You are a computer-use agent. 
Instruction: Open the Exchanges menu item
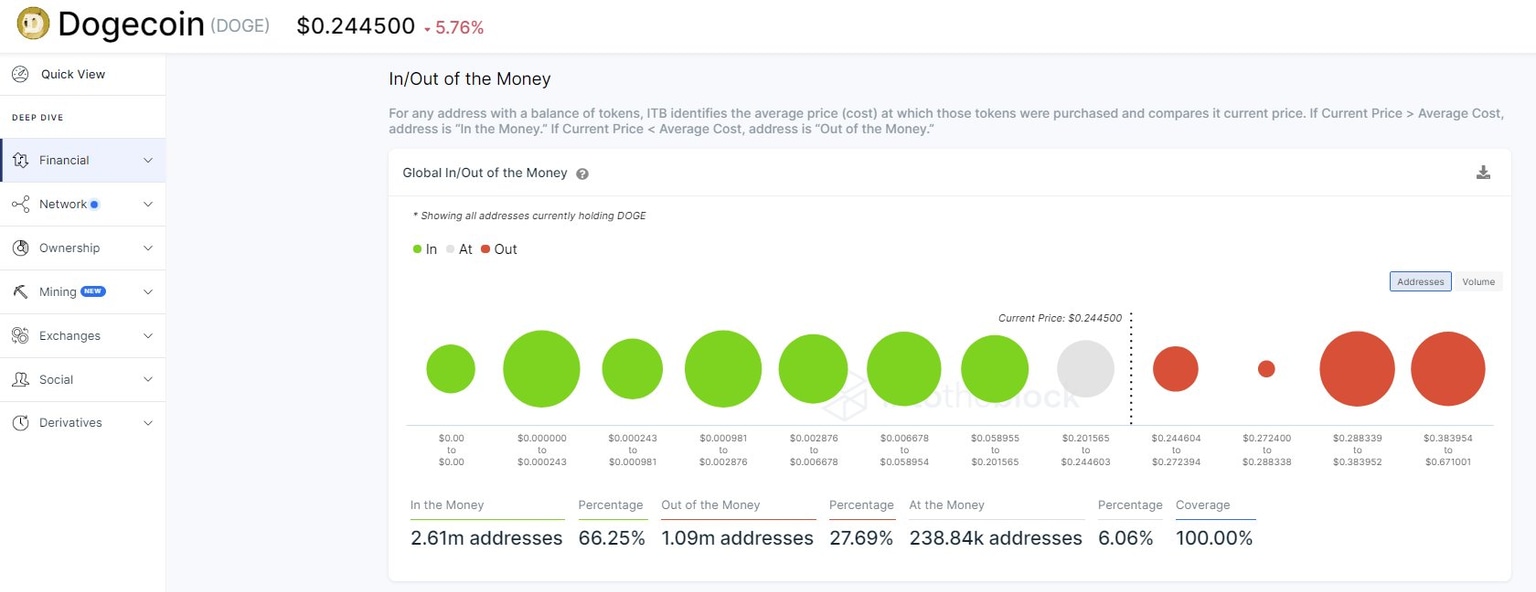point(70,336)
